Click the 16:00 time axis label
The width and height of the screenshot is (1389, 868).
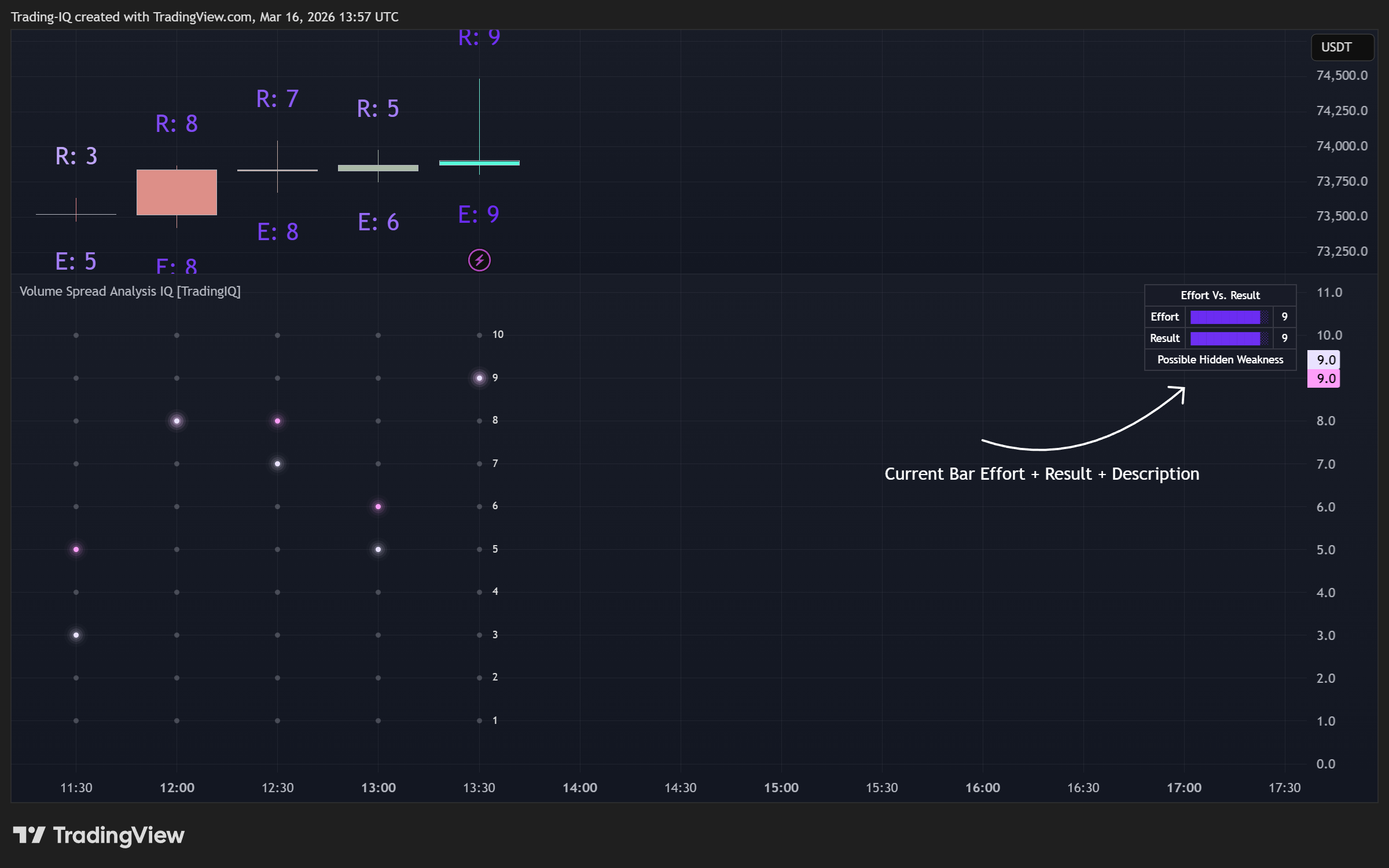[x=983, y=788]
